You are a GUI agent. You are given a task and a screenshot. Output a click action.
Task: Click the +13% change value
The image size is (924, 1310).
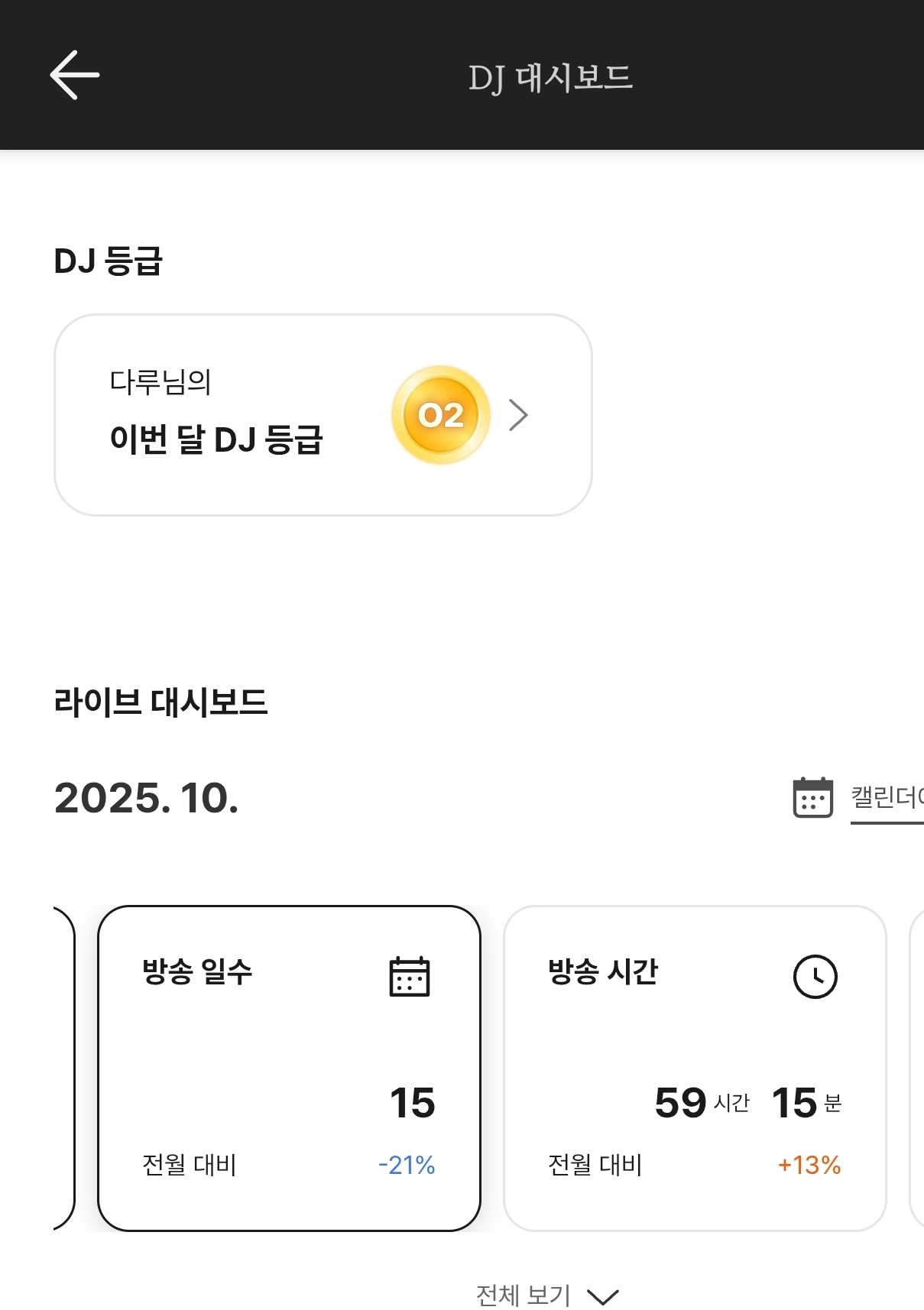point(809,1165)
